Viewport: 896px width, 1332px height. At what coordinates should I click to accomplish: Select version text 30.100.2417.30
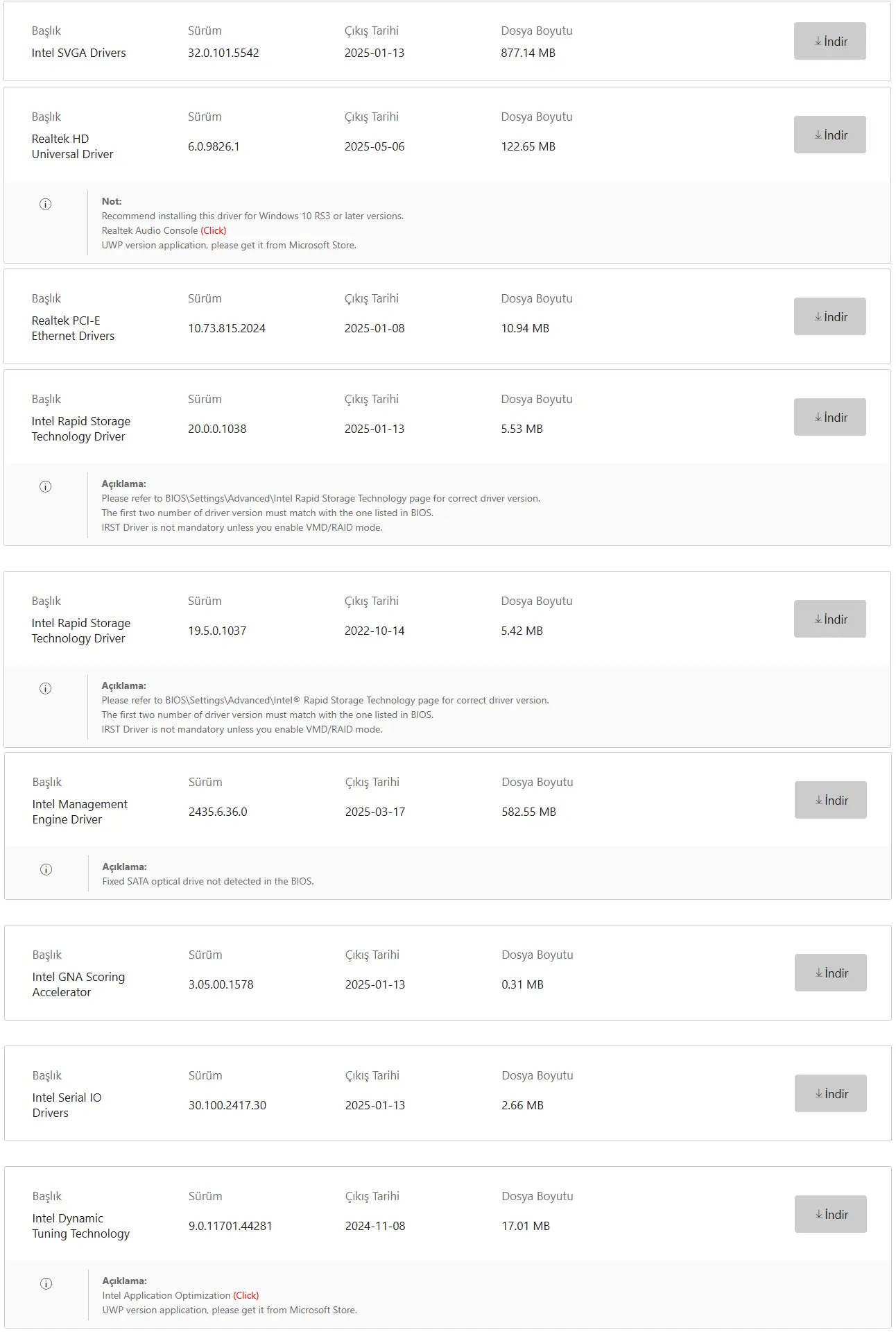(227, 1105)
